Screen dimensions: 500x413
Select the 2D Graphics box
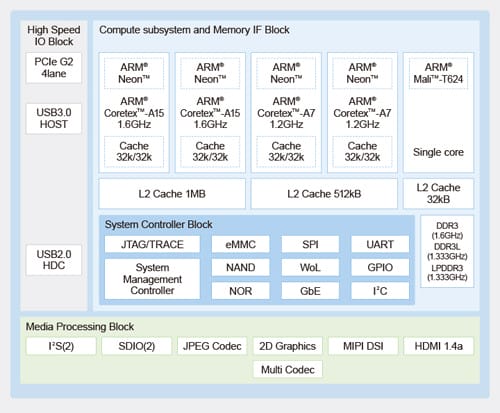pyautogui.click(x=288, y=346)
